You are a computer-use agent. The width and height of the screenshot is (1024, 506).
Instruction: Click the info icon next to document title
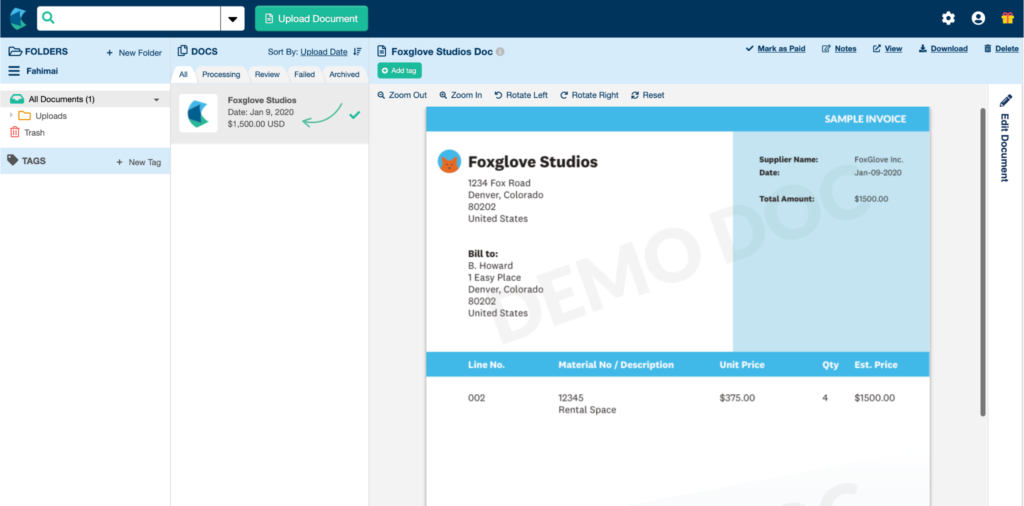[500, 52]
